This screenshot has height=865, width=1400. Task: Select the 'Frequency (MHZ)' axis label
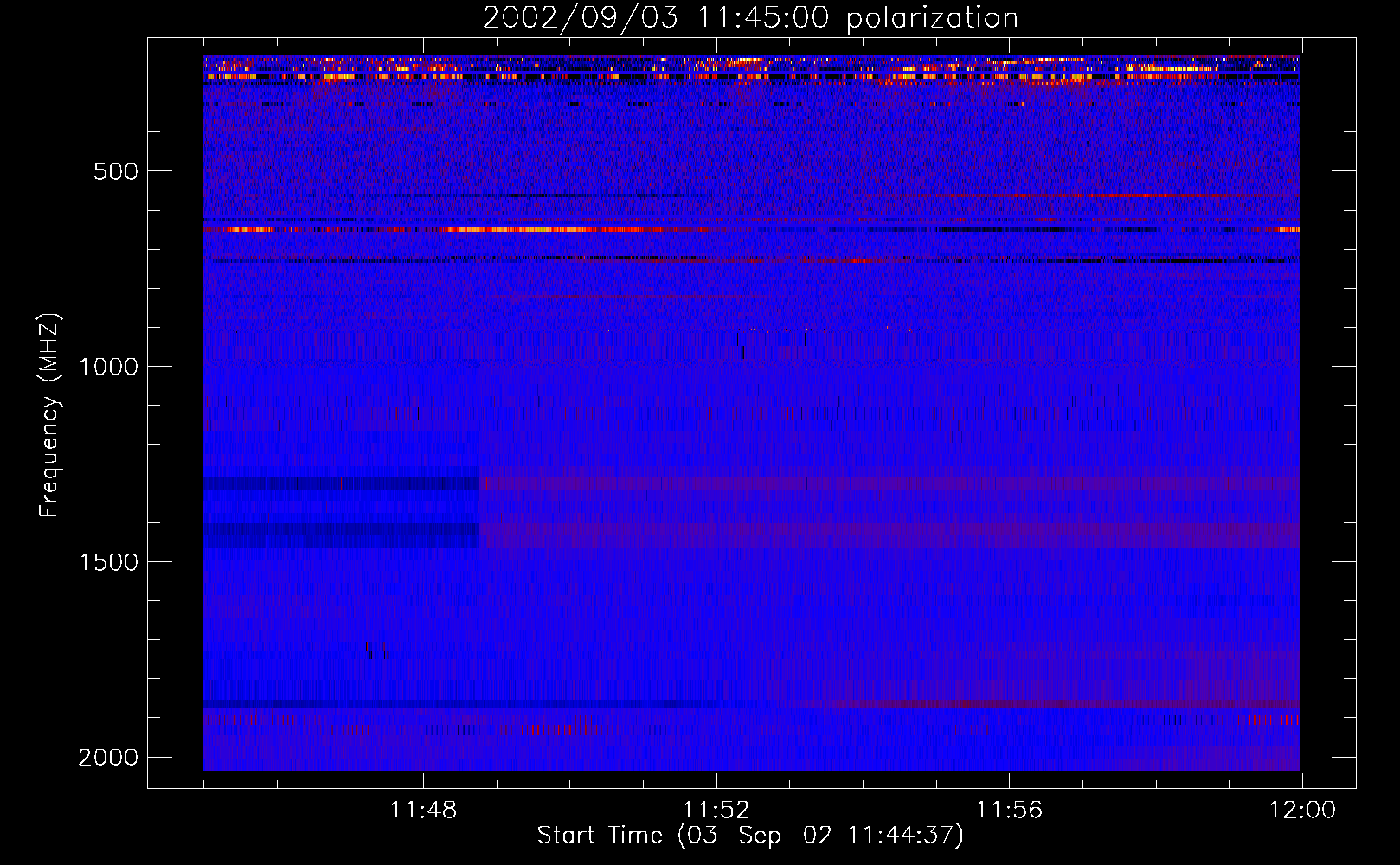(x=49, y=415)
